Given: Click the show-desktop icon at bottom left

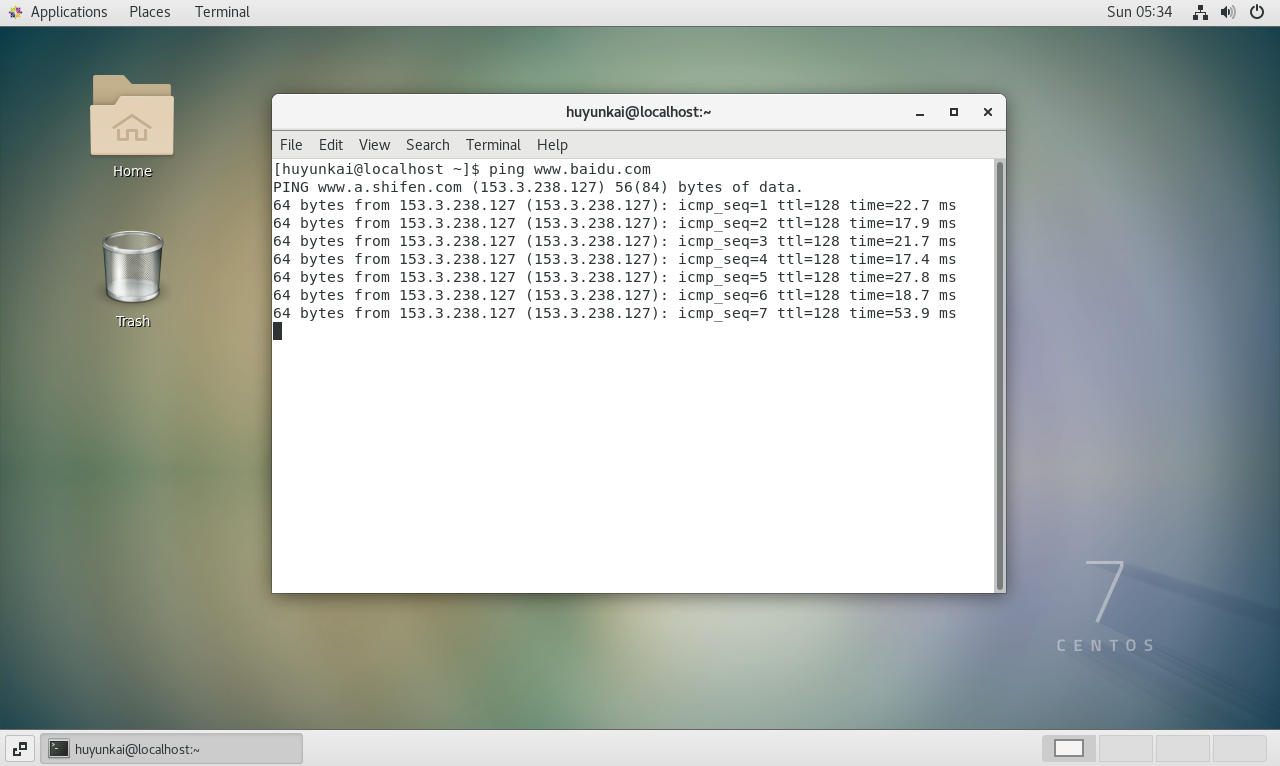Looking at the screenshot, I should [20, 748].
